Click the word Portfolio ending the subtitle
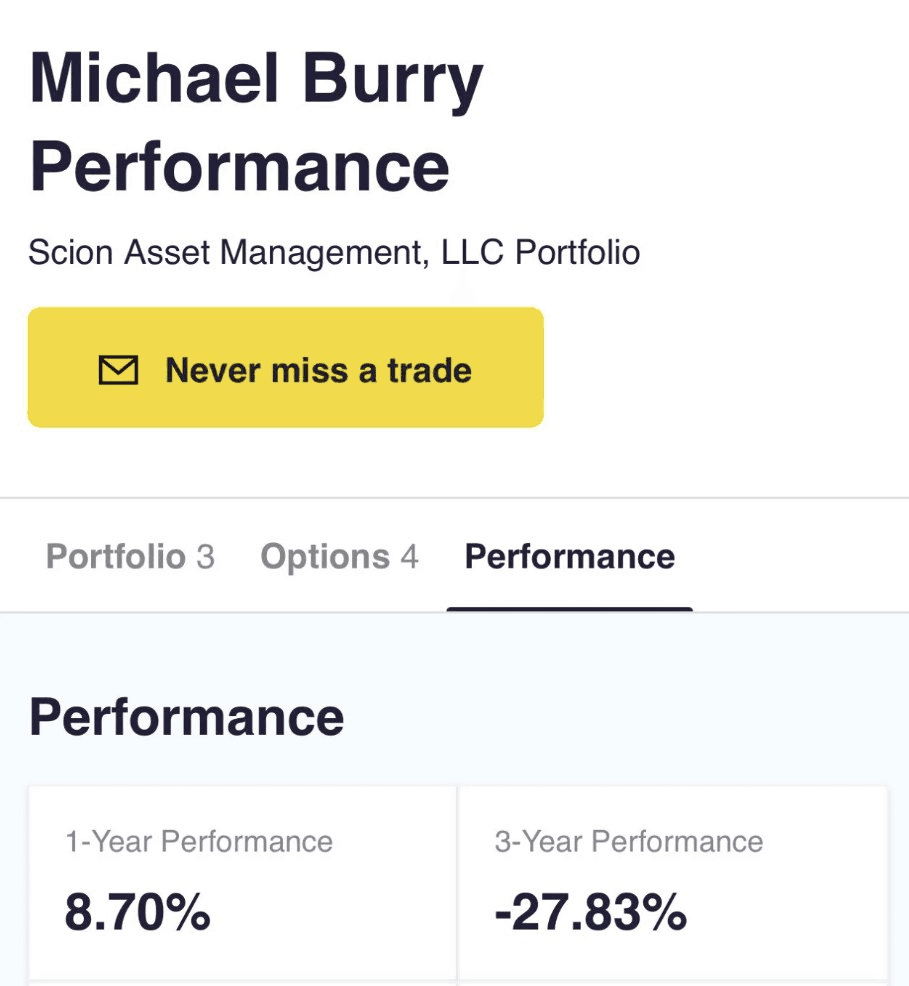This screenshot has height=986, width=909. click(x=577, y=252)
